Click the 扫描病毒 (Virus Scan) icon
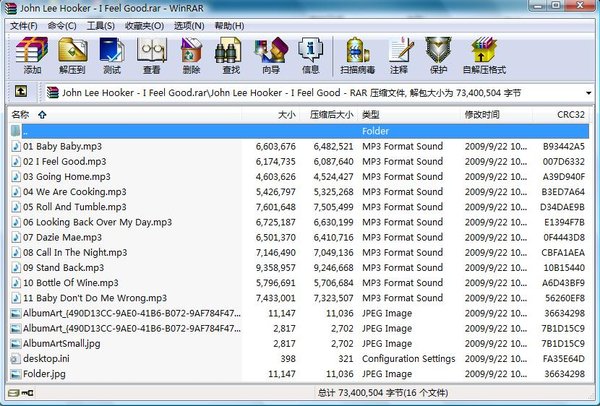600x406 pixels. pos(357,50)
